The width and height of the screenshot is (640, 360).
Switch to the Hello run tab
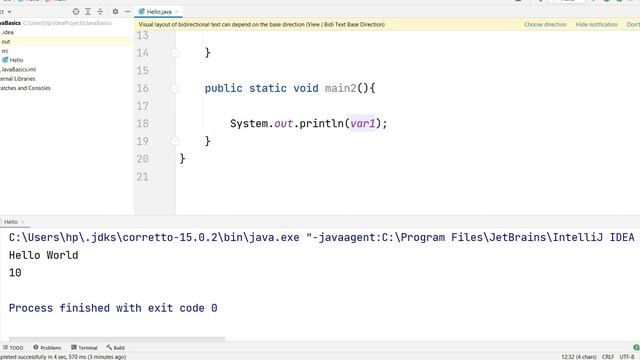11,222
